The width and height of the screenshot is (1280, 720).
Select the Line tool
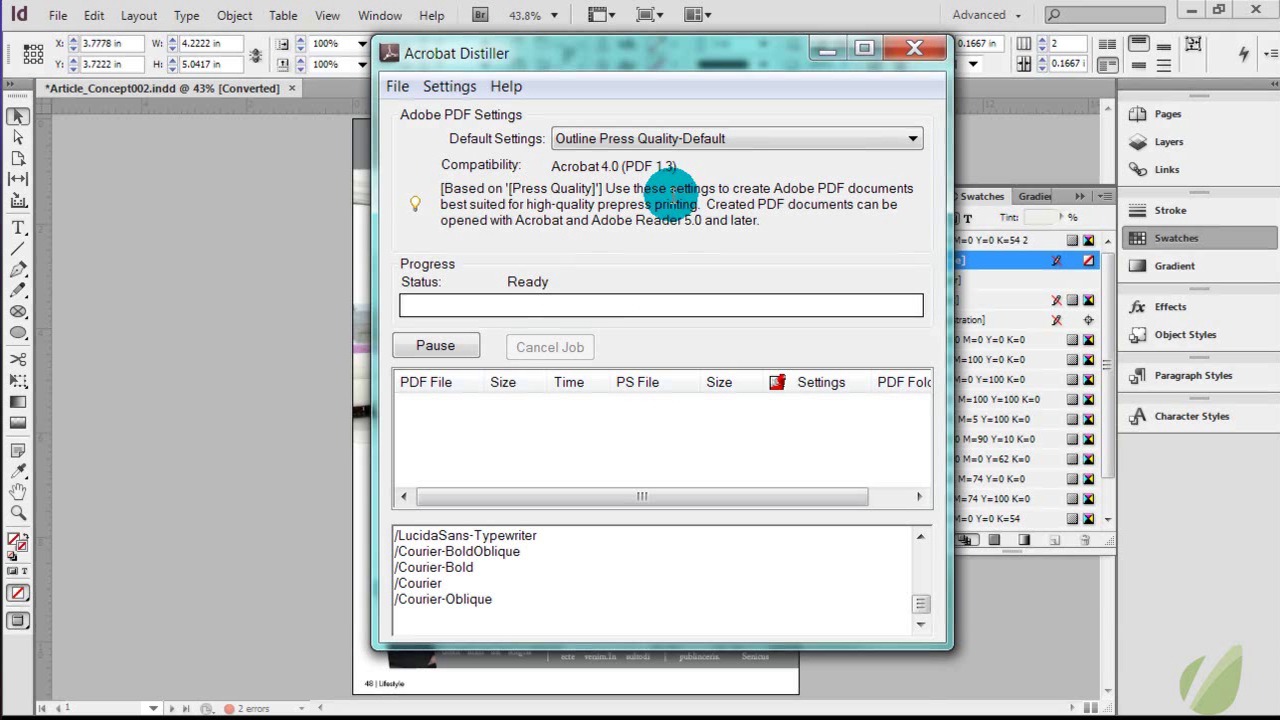18,249
